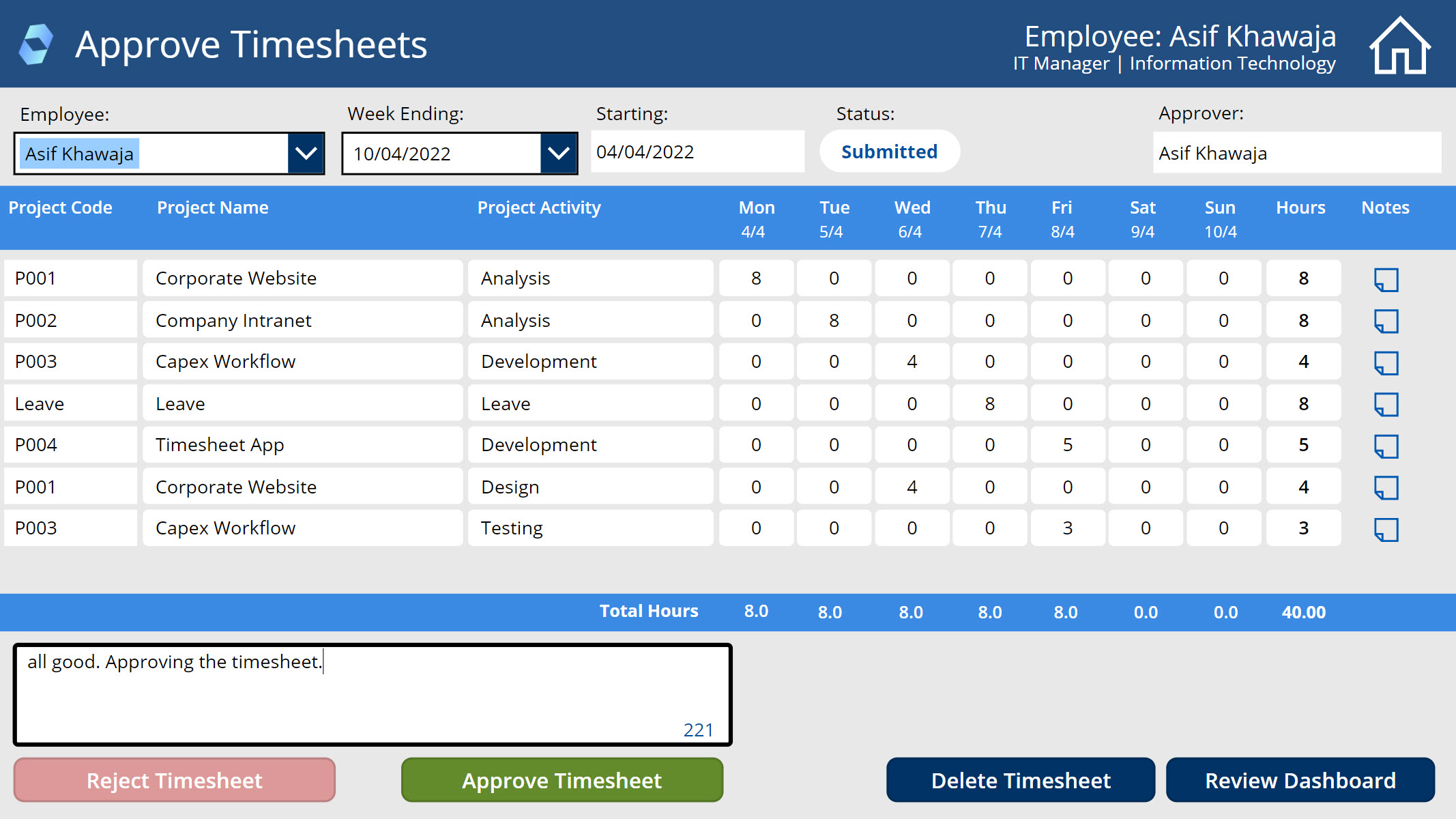Click the Approve Timesheet button
The image size is (1456, 819).
point(562,780)
